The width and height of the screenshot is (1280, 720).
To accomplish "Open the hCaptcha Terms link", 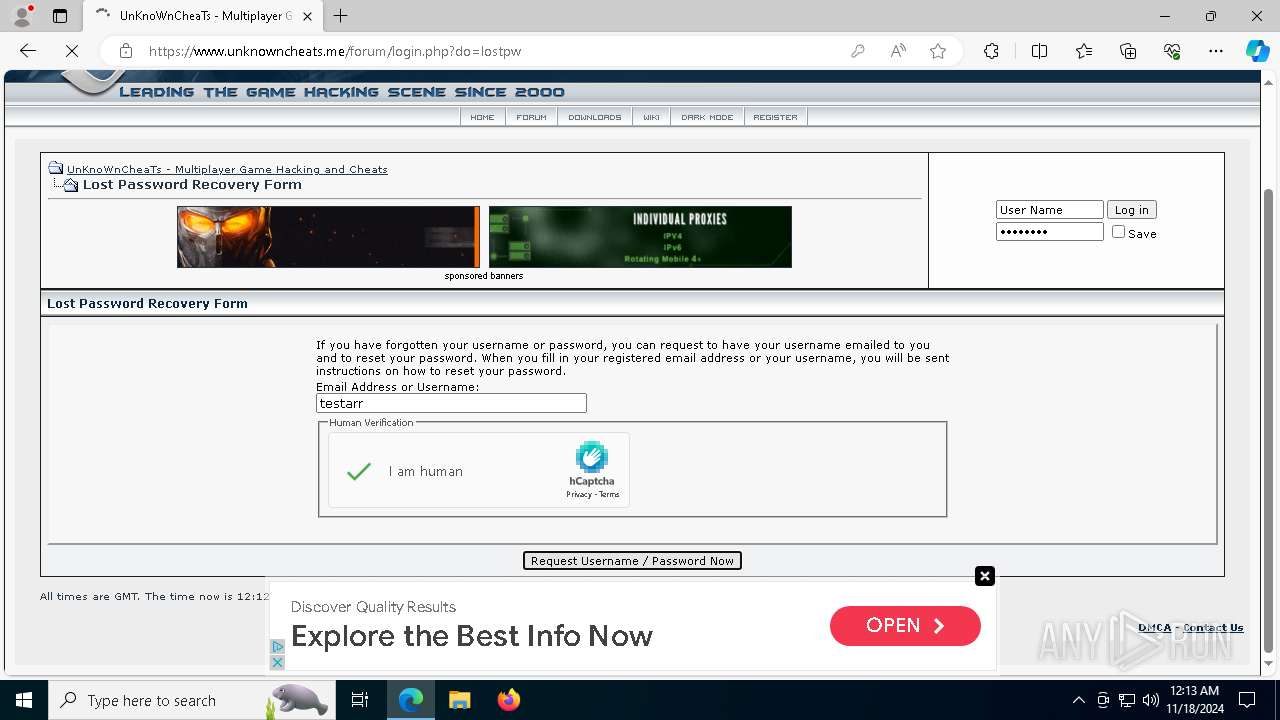I will coord(609,494).
